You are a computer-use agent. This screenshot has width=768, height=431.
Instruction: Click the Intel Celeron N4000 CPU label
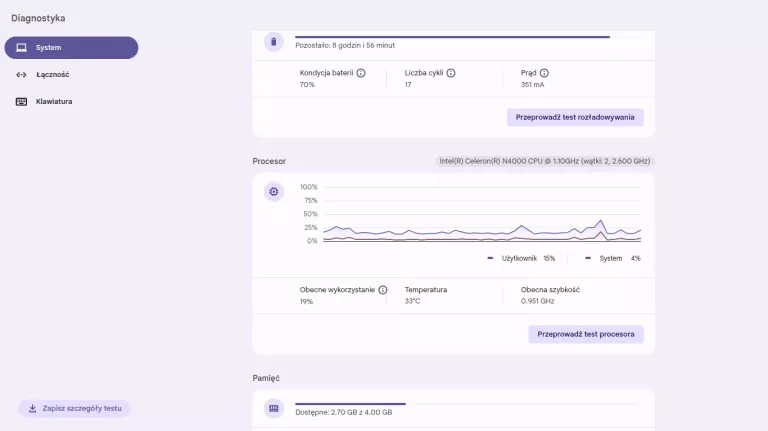click(545, 160)
